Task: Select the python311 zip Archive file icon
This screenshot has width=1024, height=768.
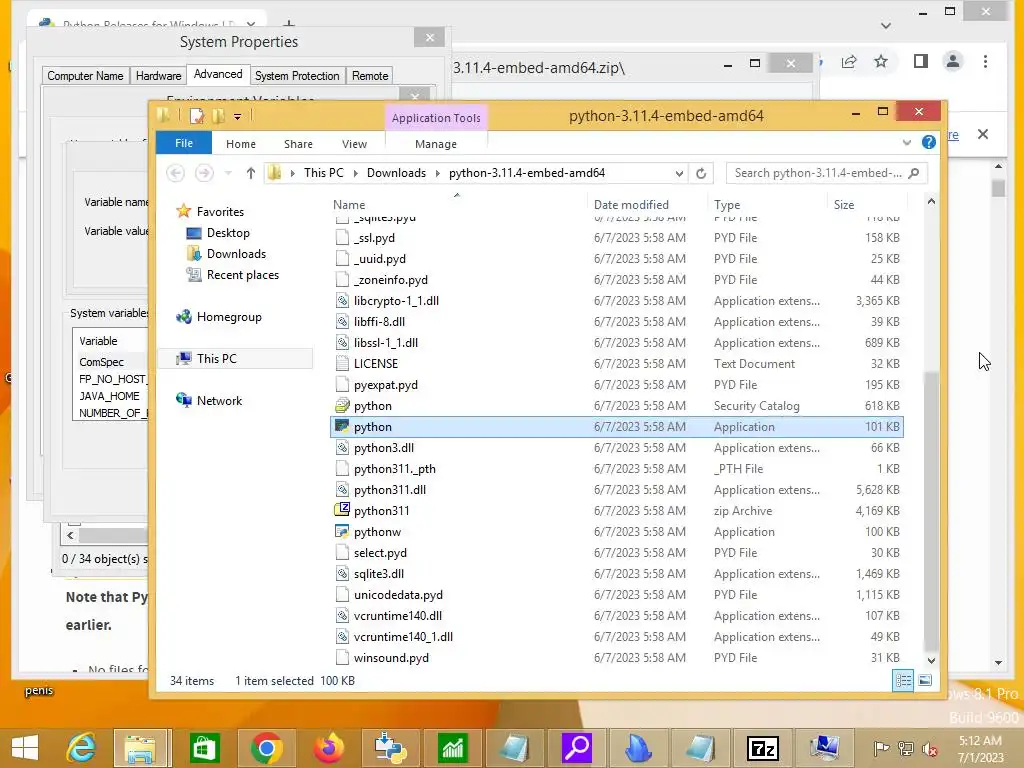Action: point(342,510)
